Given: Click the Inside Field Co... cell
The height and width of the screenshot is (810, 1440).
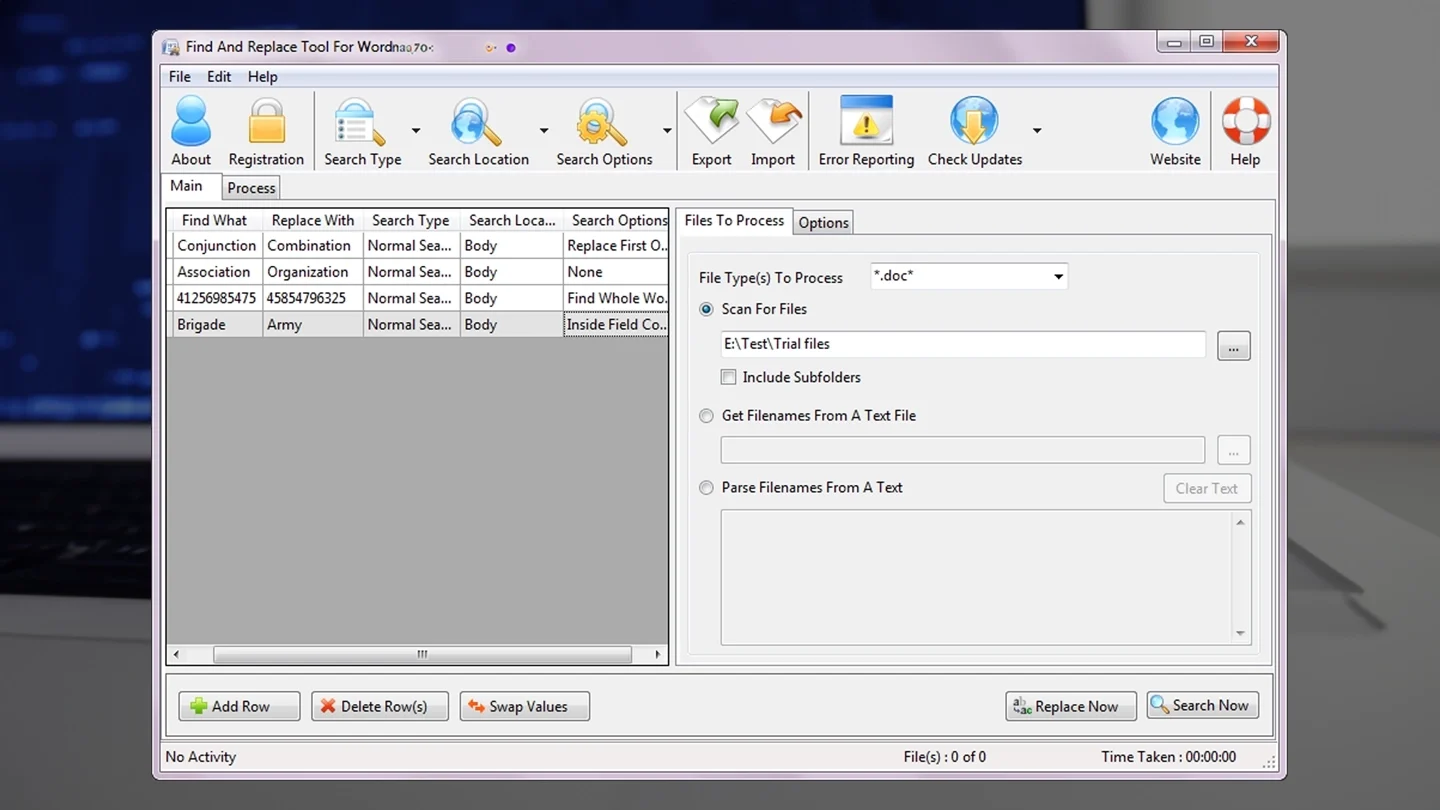Looking at the screenshot, I should [x=616, y=324].
